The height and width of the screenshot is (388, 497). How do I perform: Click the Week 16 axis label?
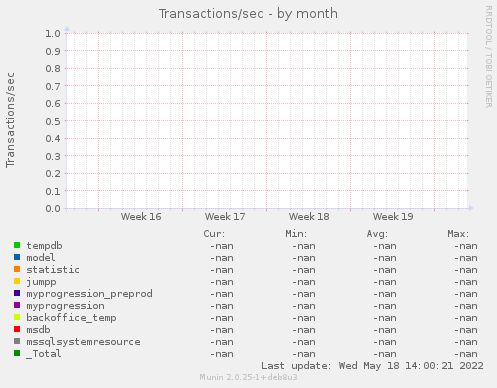141,217
